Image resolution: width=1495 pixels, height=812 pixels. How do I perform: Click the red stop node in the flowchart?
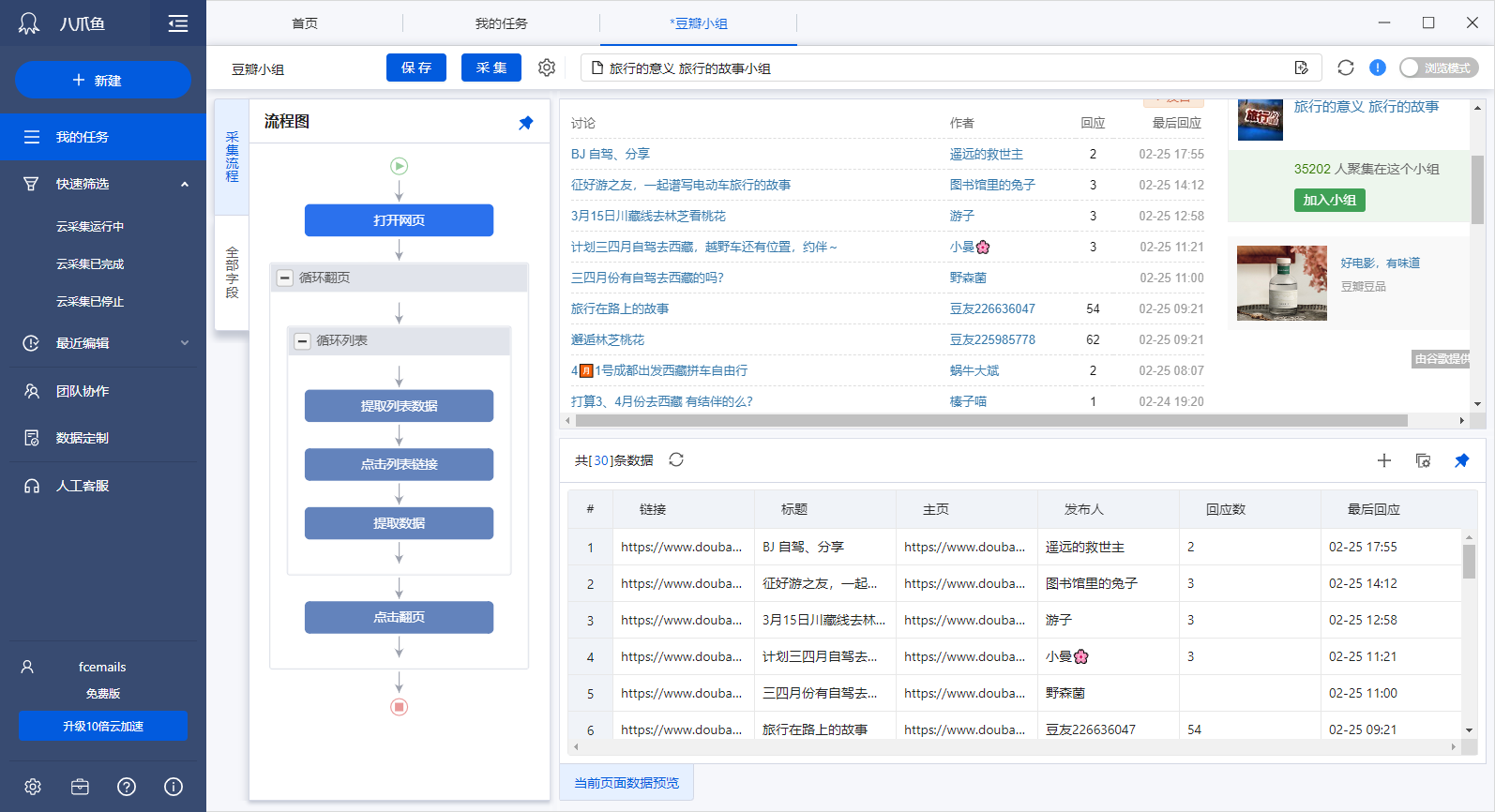[x=400, y=707]
